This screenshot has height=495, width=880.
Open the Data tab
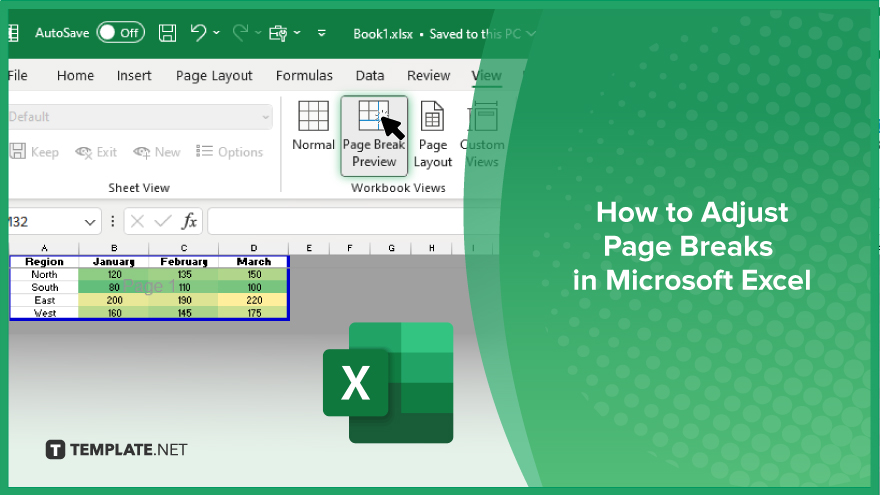coord(370,75)
